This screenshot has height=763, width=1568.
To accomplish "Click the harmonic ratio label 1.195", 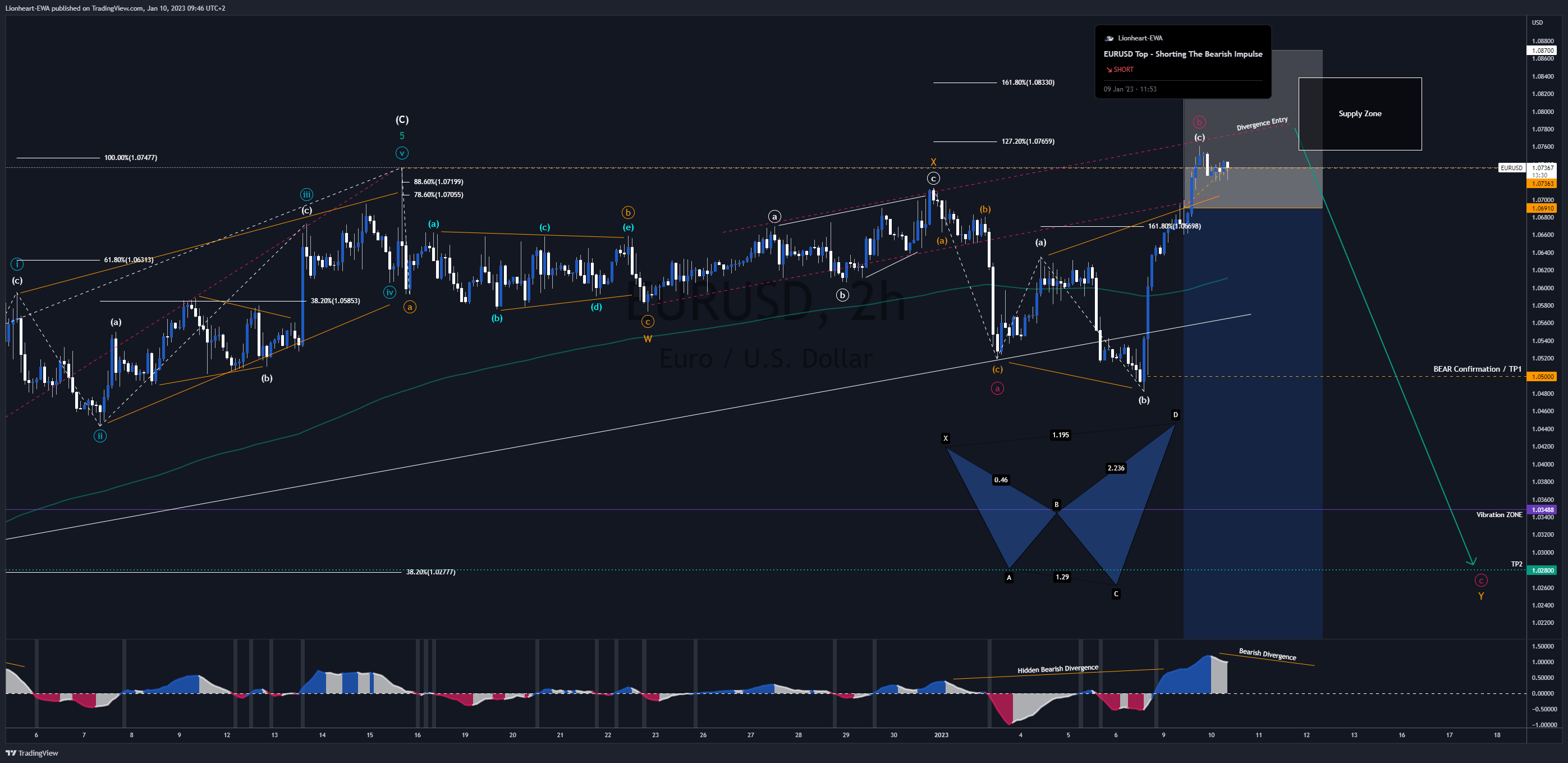I will point(1060,435).
